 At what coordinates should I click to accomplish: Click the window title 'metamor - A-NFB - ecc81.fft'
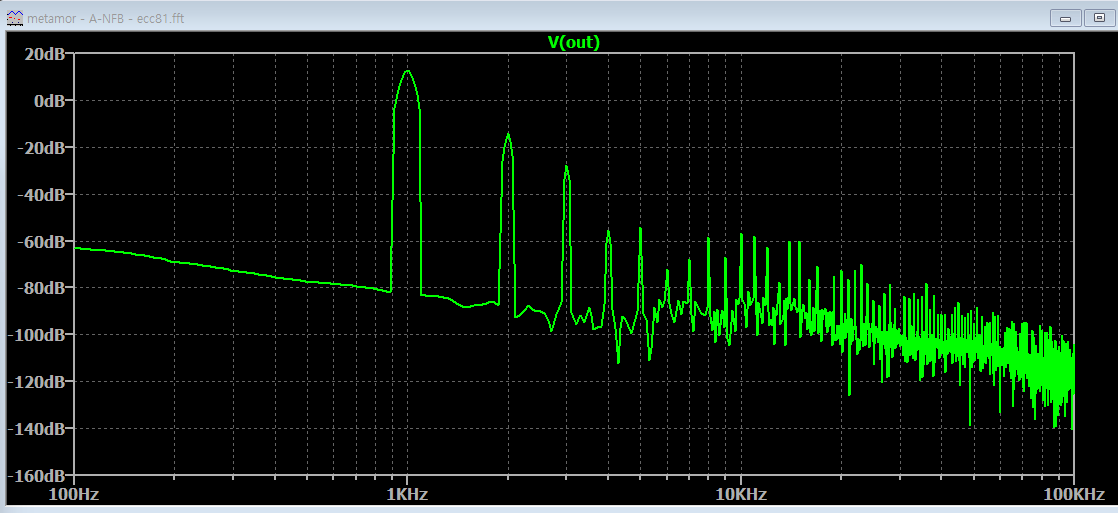(x=106, y=19)
